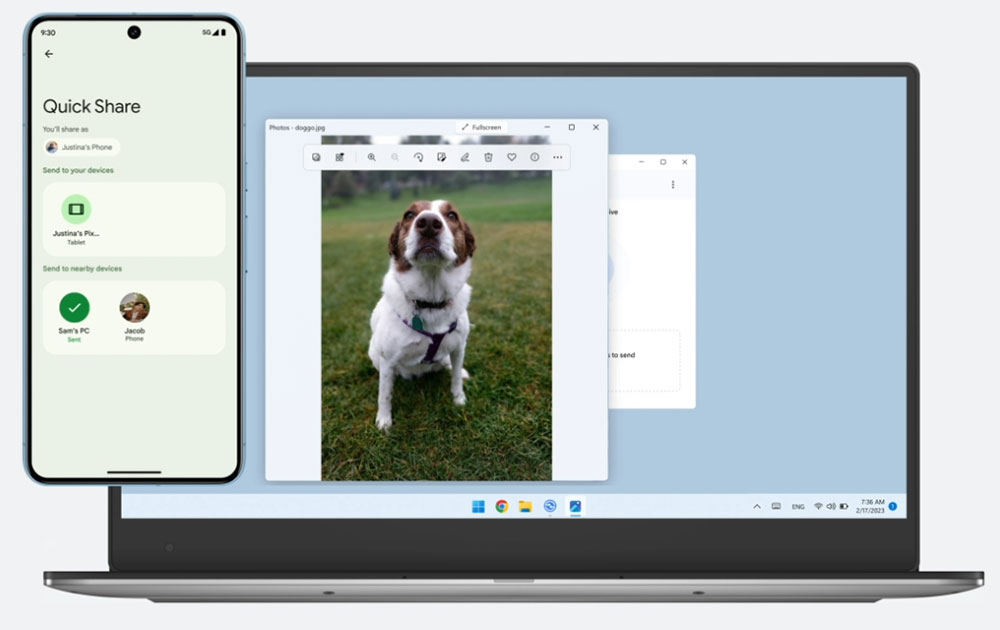Open the Windows Start menu

[478, 506]
